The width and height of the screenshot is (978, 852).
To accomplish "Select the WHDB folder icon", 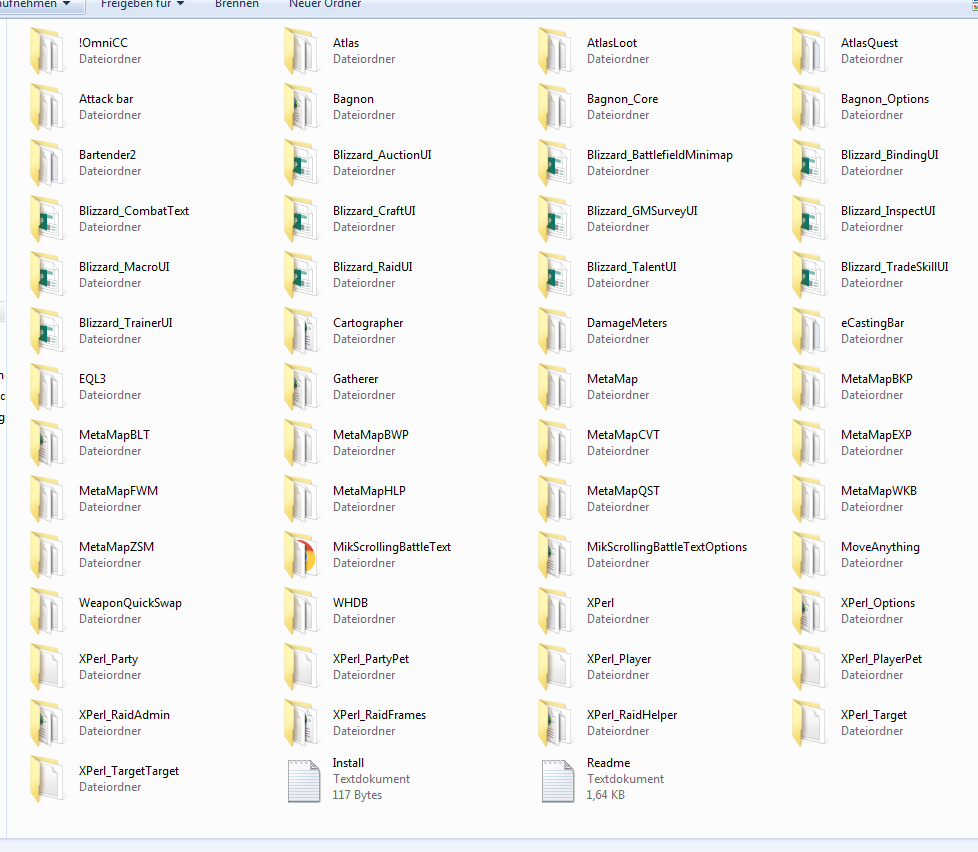I will click(x=301, y=611).
